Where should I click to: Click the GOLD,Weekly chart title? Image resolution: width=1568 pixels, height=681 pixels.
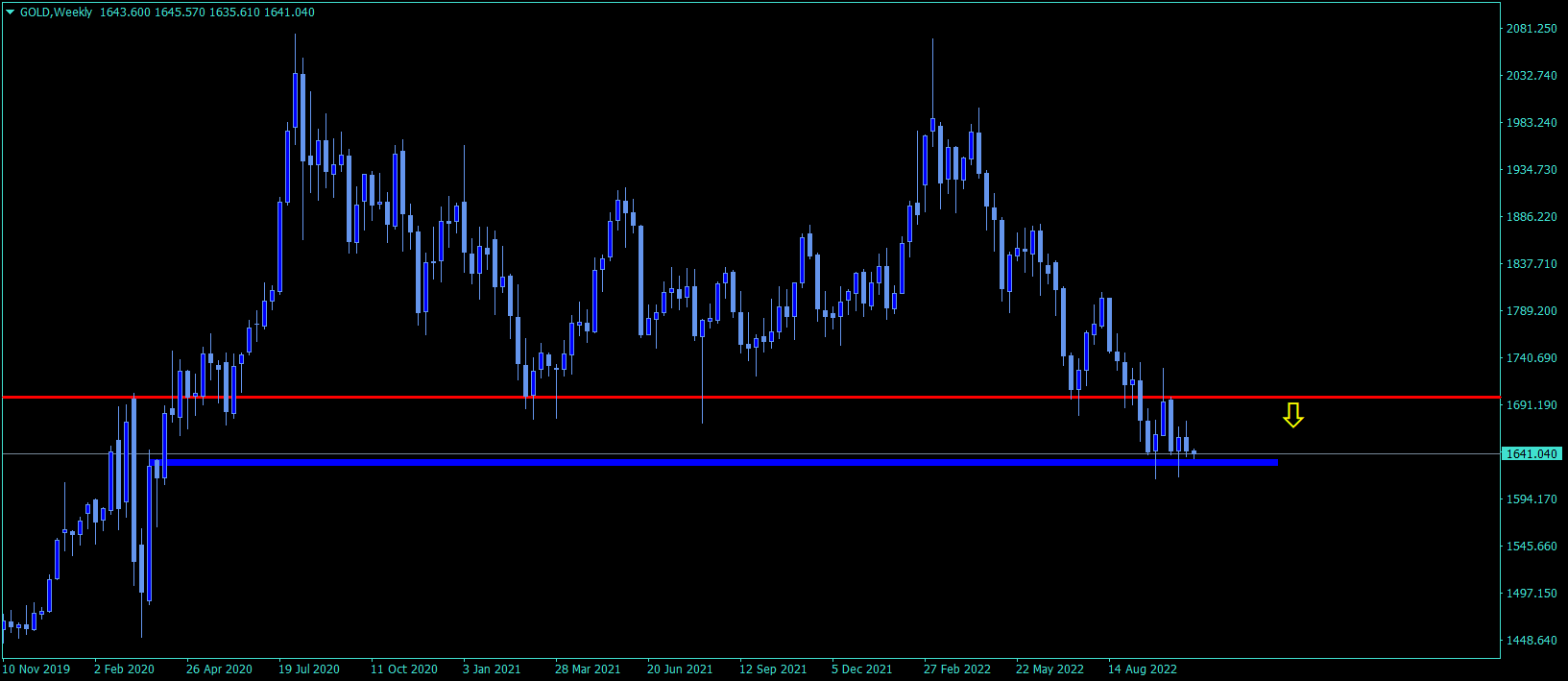(x=56, y=12)
